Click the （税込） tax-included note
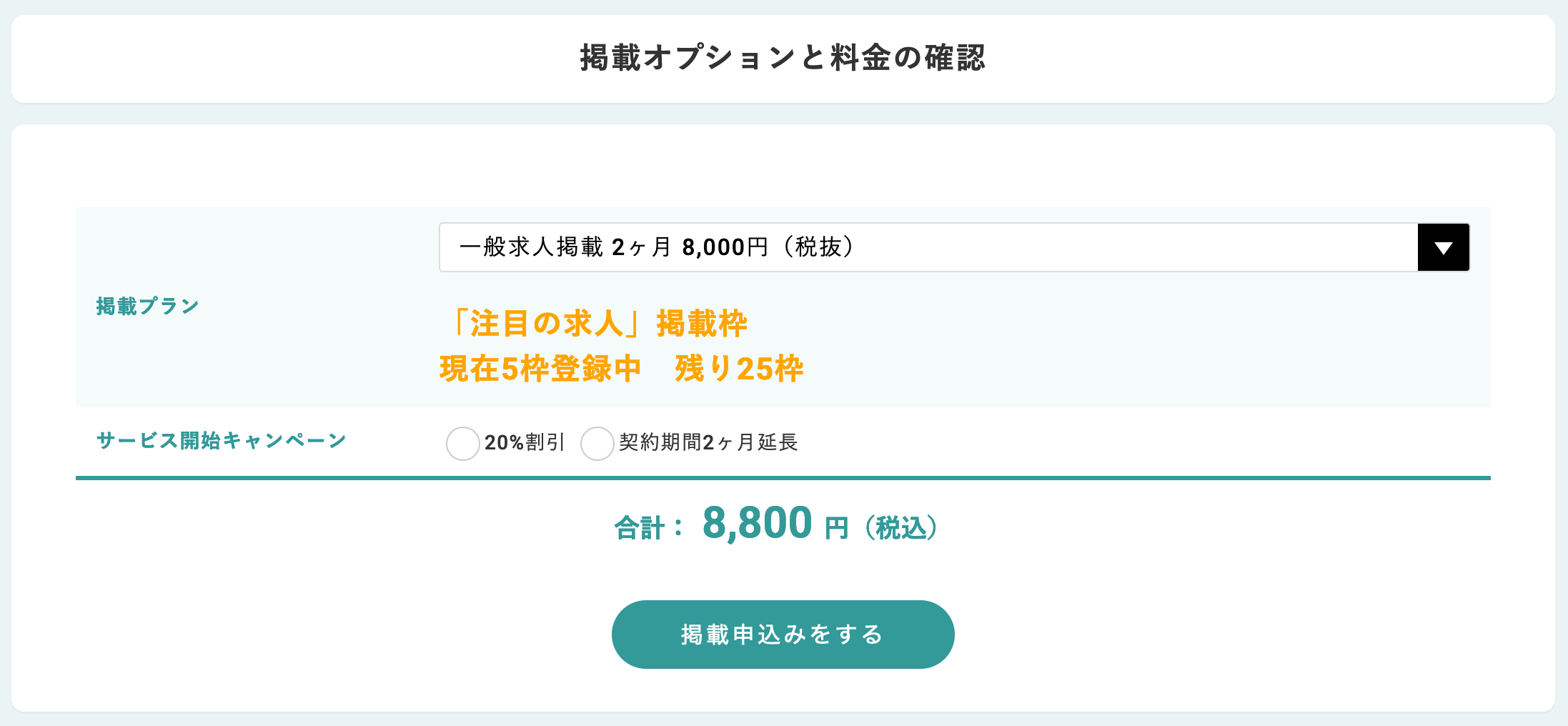1568x726 pixels. tap(901, 529)
